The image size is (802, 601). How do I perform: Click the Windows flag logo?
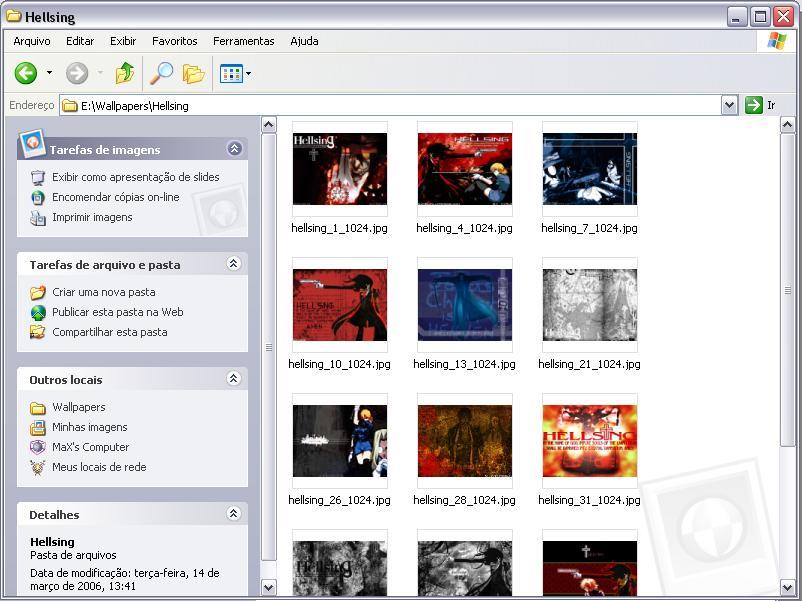coord(776,41)
